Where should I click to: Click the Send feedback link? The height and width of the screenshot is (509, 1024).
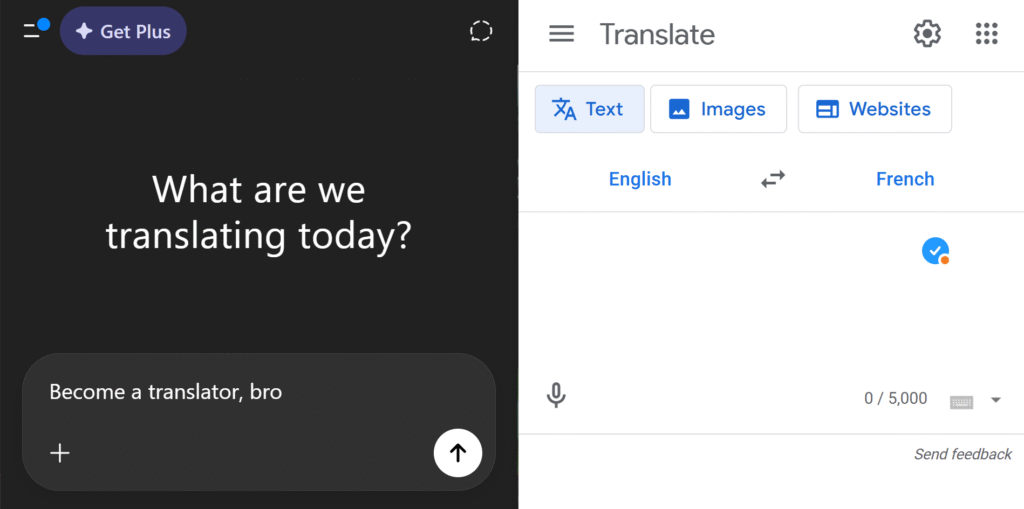point(962,454)
